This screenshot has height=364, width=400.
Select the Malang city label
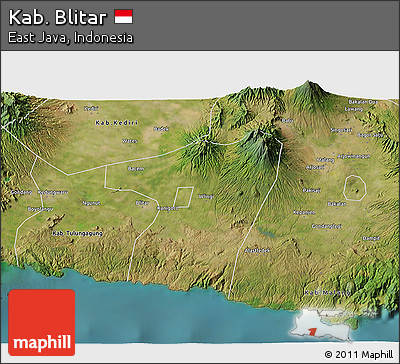pyautogui.click(x=325, y=160)
